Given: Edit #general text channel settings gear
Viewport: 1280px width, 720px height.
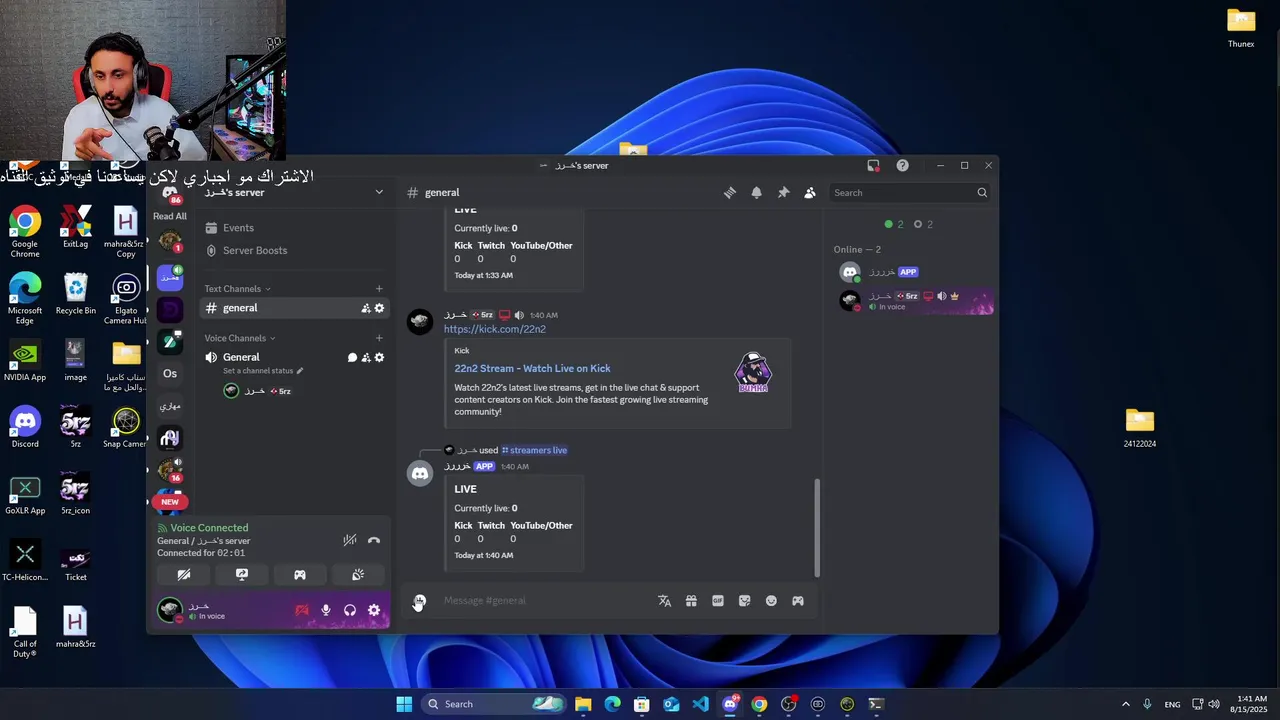Looking at the screenshot, I should coord(379,308).
